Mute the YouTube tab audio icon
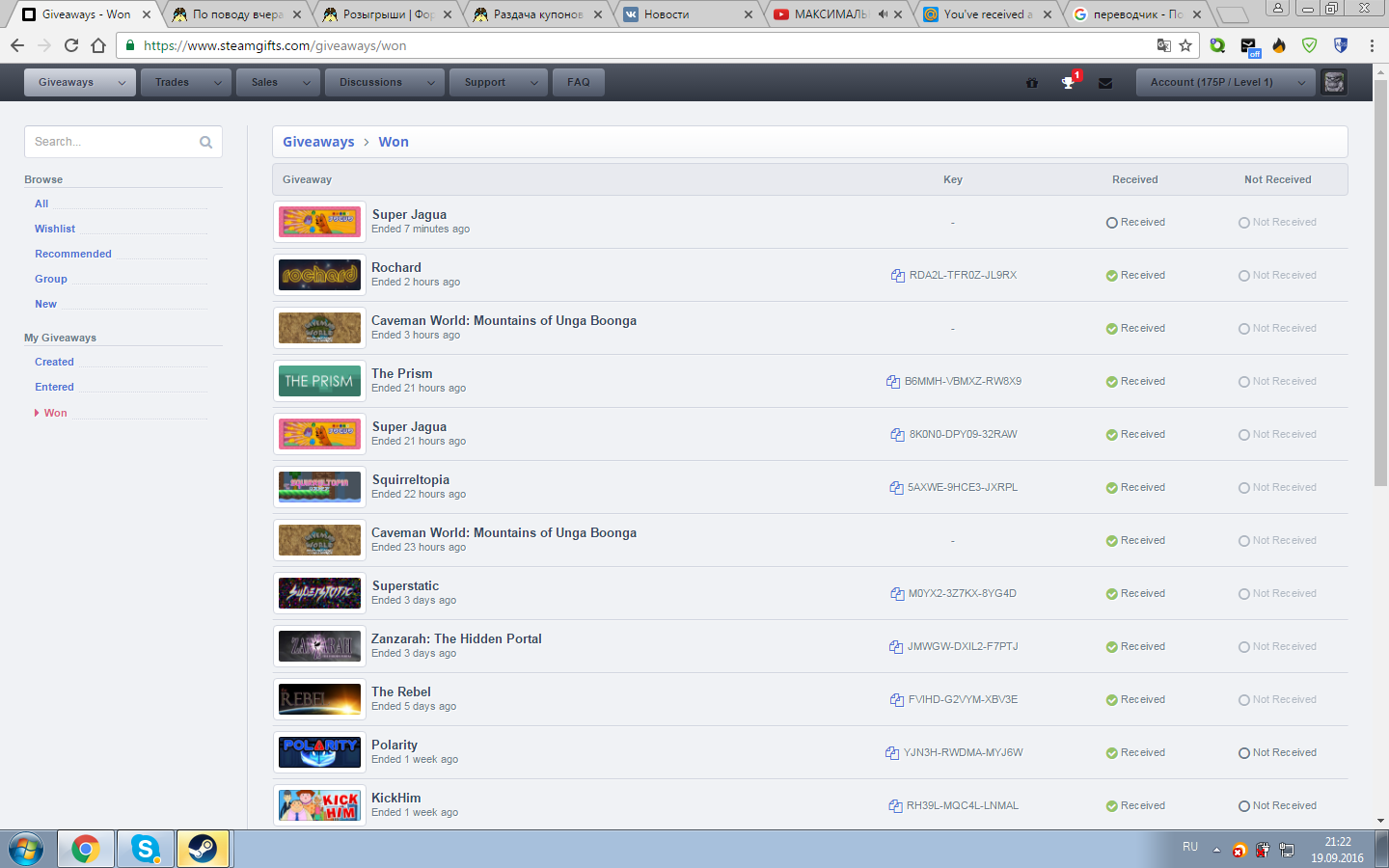Viewport: 1389px width, 868px height. click(x=883, y=14)
